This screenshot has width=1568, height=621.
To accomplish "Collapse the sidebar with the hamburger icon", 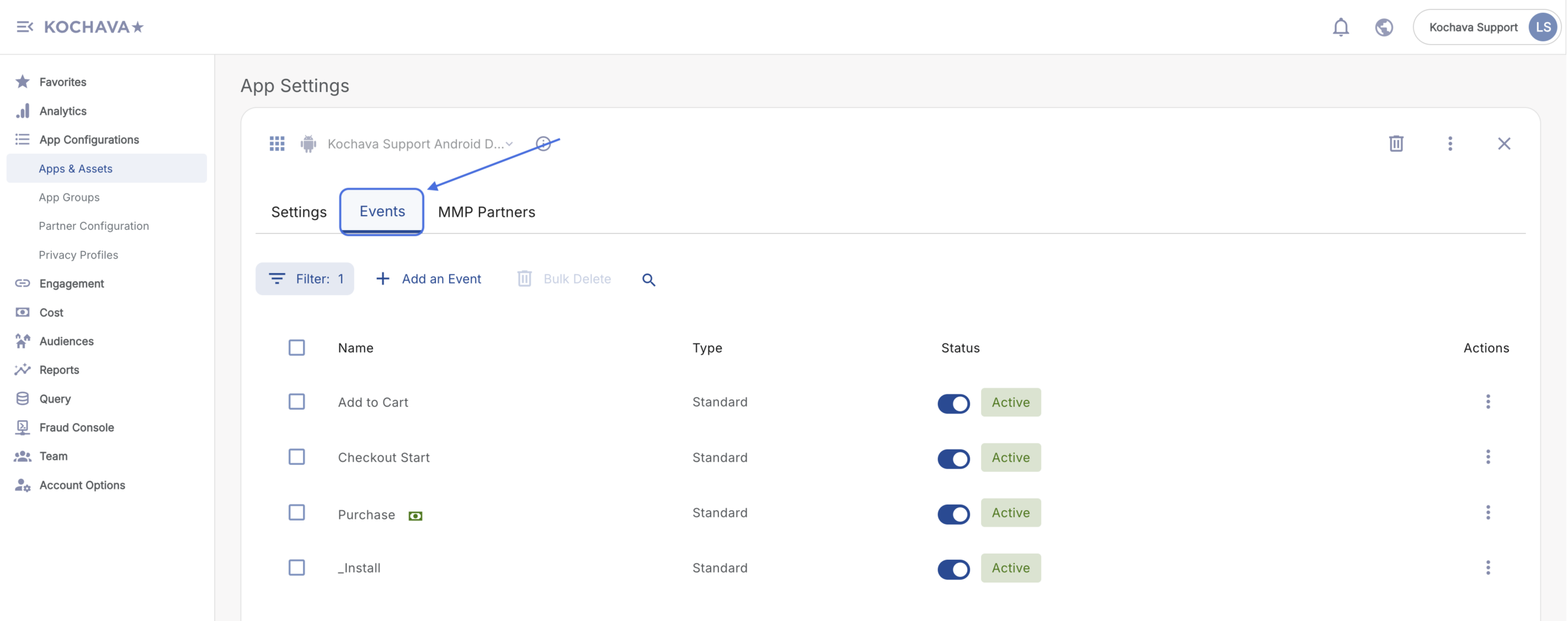I will pos(24,27).
